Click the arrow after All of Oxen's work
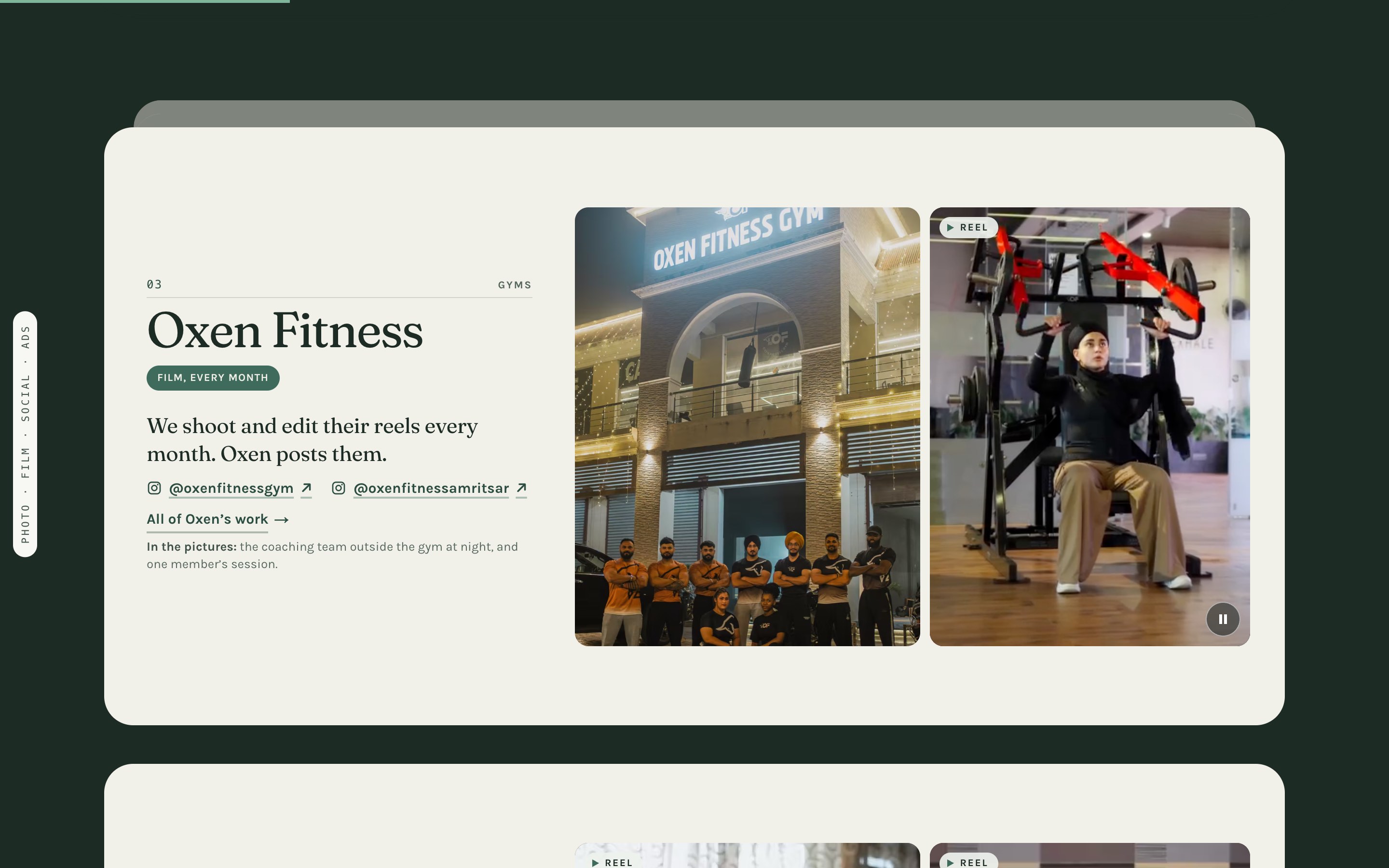This screenshot has height=868, width=1389. tap(281, 520)
